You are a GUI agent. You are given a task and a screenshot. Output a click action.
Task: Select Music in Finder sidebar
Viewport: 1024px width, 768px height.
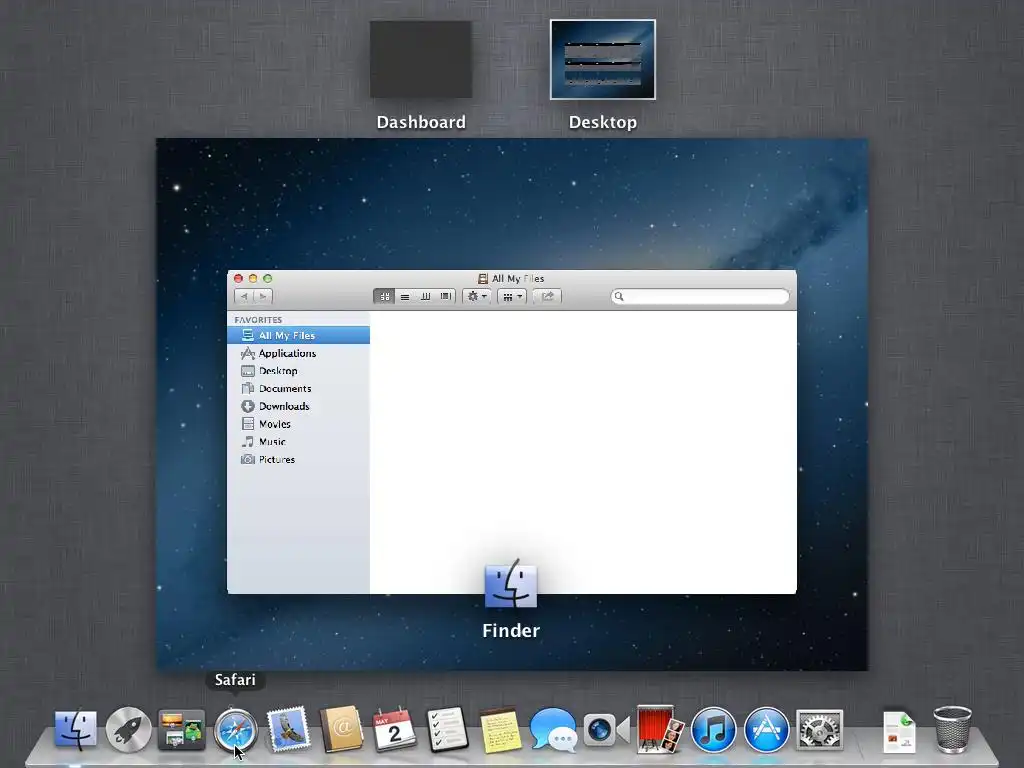(x=298, y=441)
